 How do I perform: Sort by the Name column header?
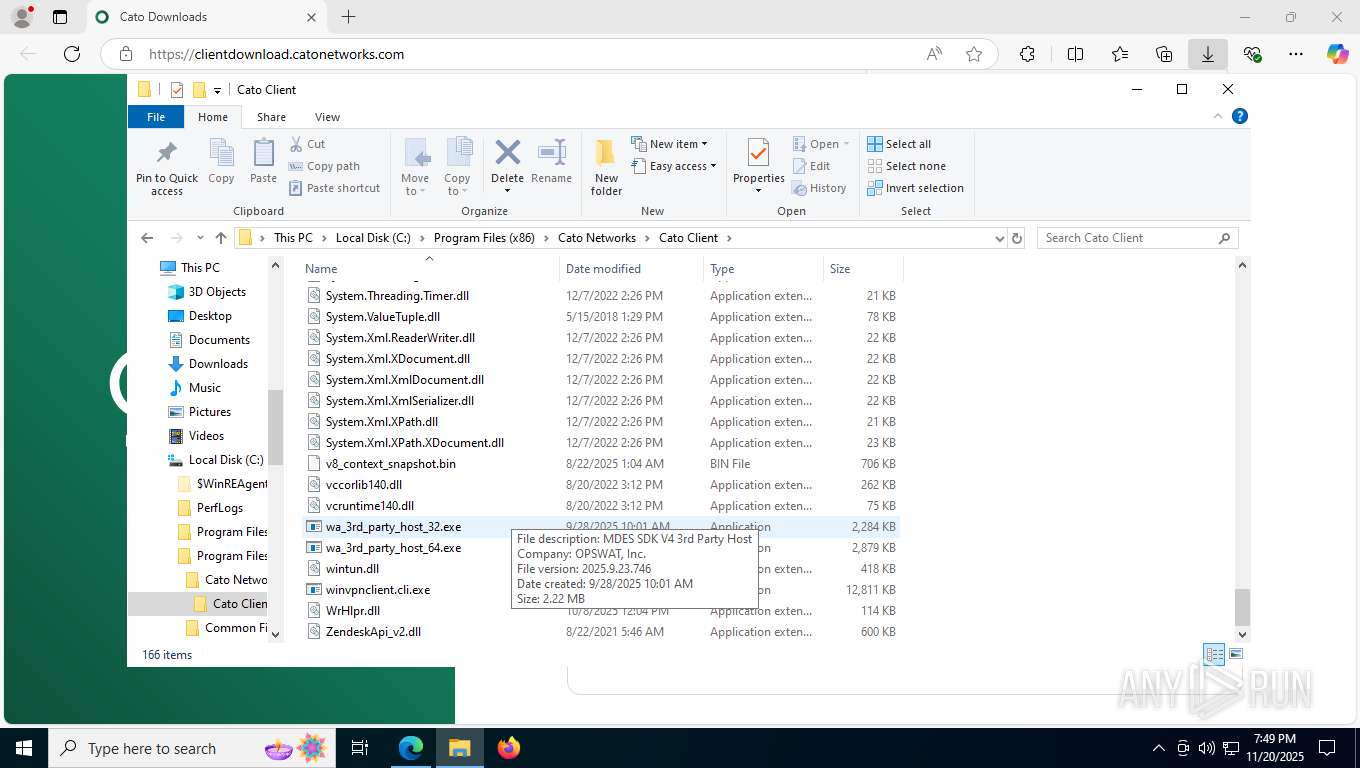(430, 268)
